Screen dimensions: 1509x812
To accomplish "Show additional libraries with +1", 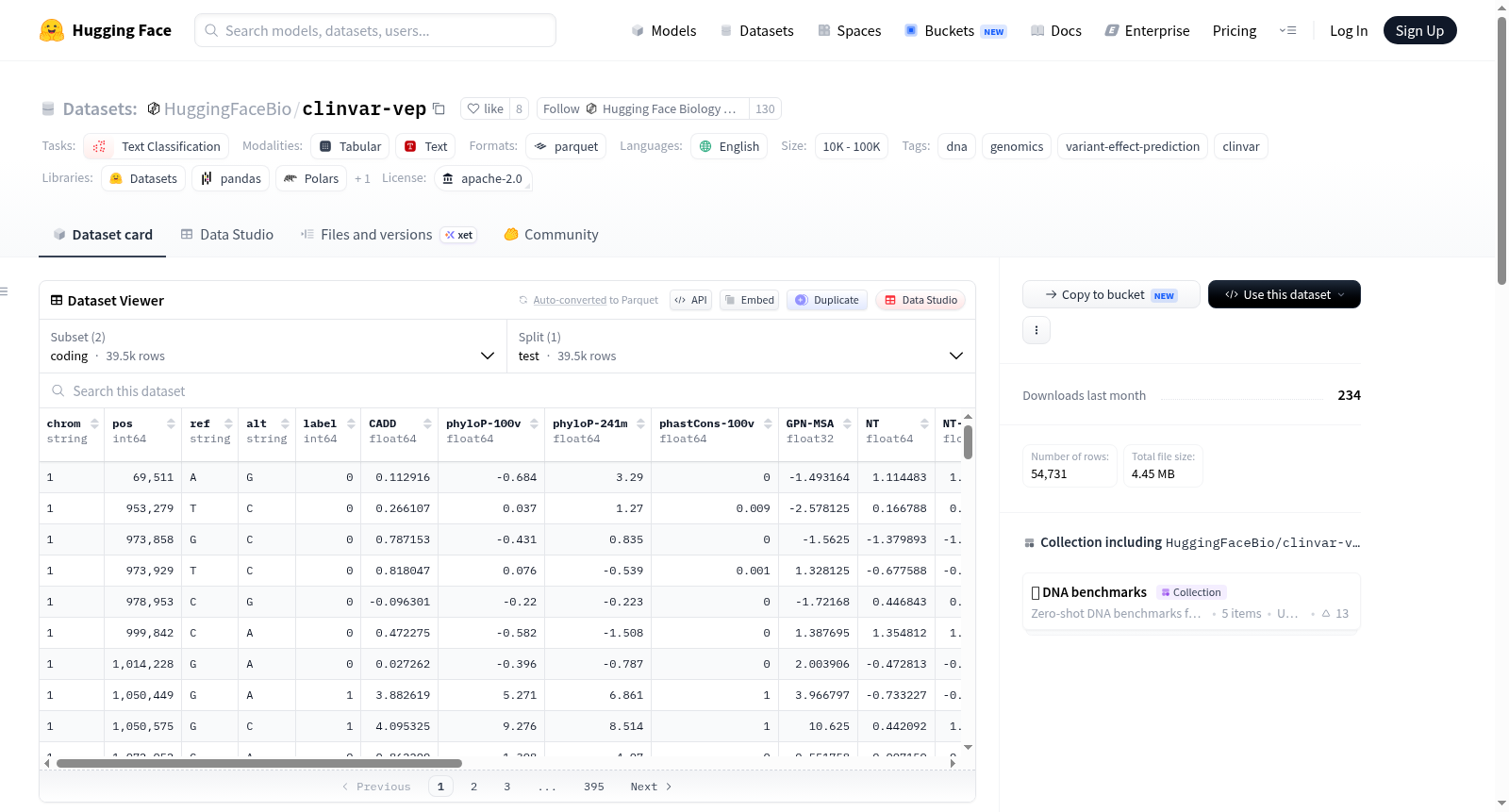I will click(x=362, y=178).
